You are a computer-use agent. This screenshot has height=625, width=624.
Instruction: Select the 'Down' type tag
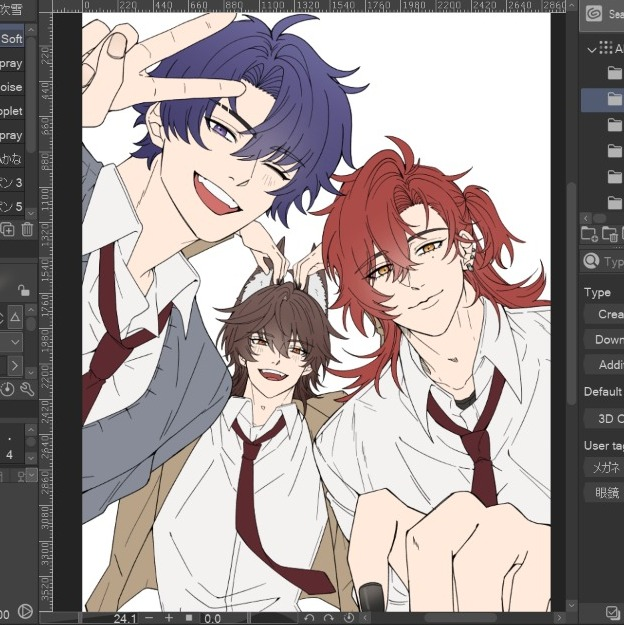point(604,340)
